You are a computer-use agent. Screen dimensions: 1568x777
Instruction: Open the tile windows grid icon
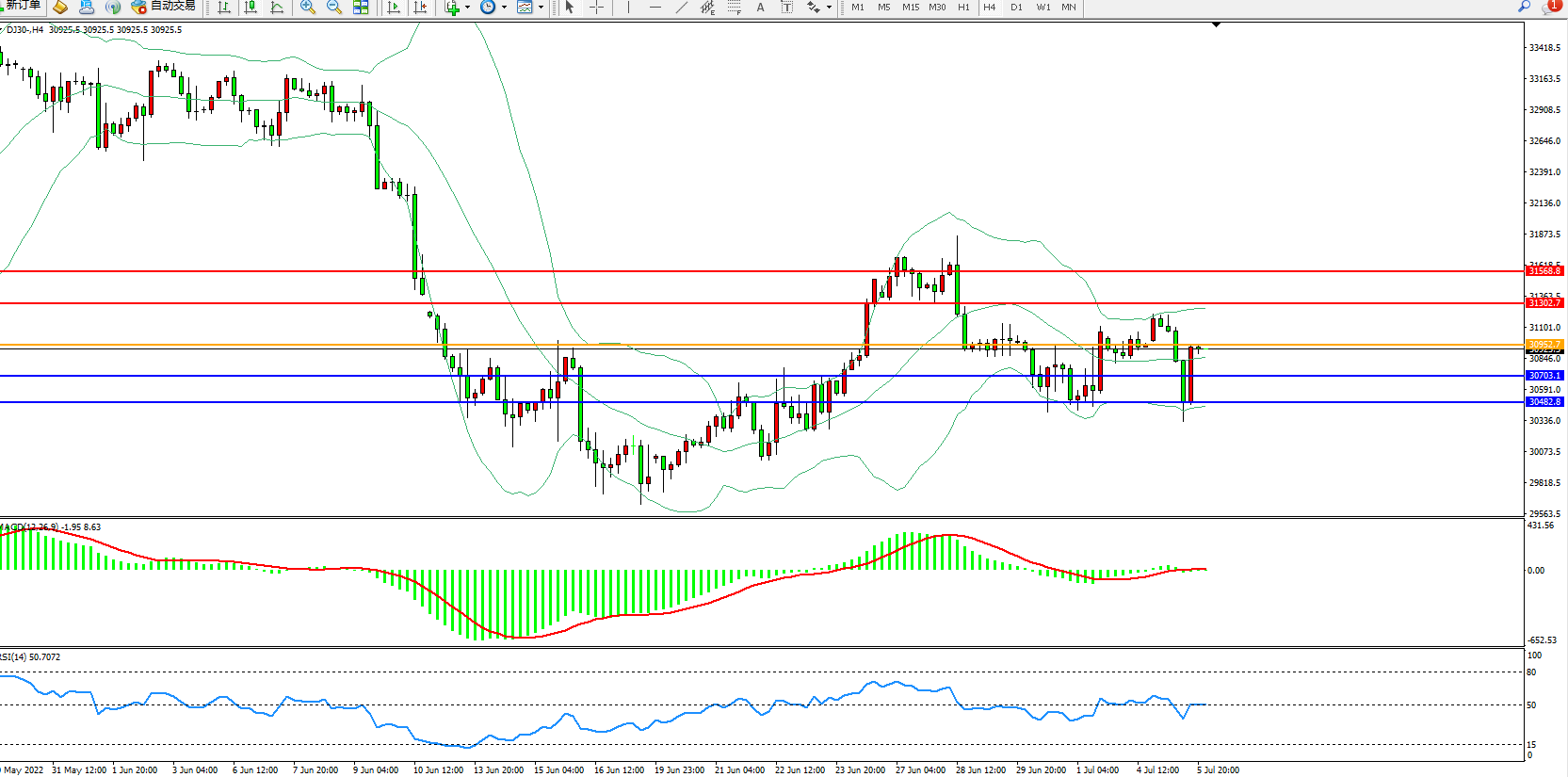coord(361,8)
